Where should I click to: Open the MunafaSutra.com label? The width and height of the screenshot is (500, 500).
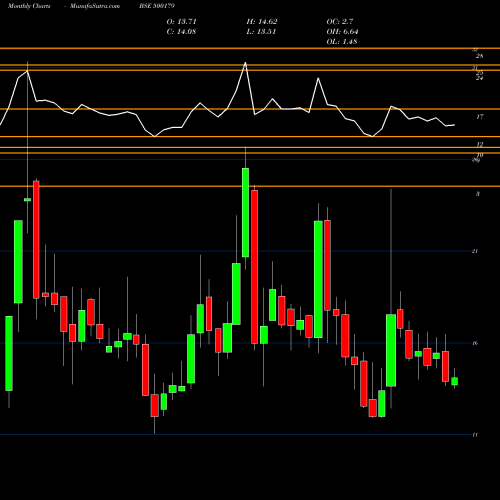95,6
